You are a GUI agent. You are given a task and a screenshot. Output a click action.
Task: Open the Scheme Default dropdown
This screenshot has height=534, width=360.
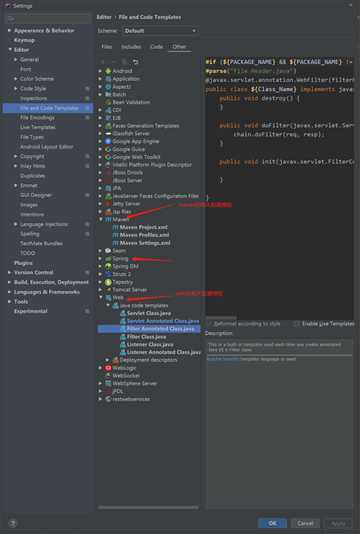(160, 31)
